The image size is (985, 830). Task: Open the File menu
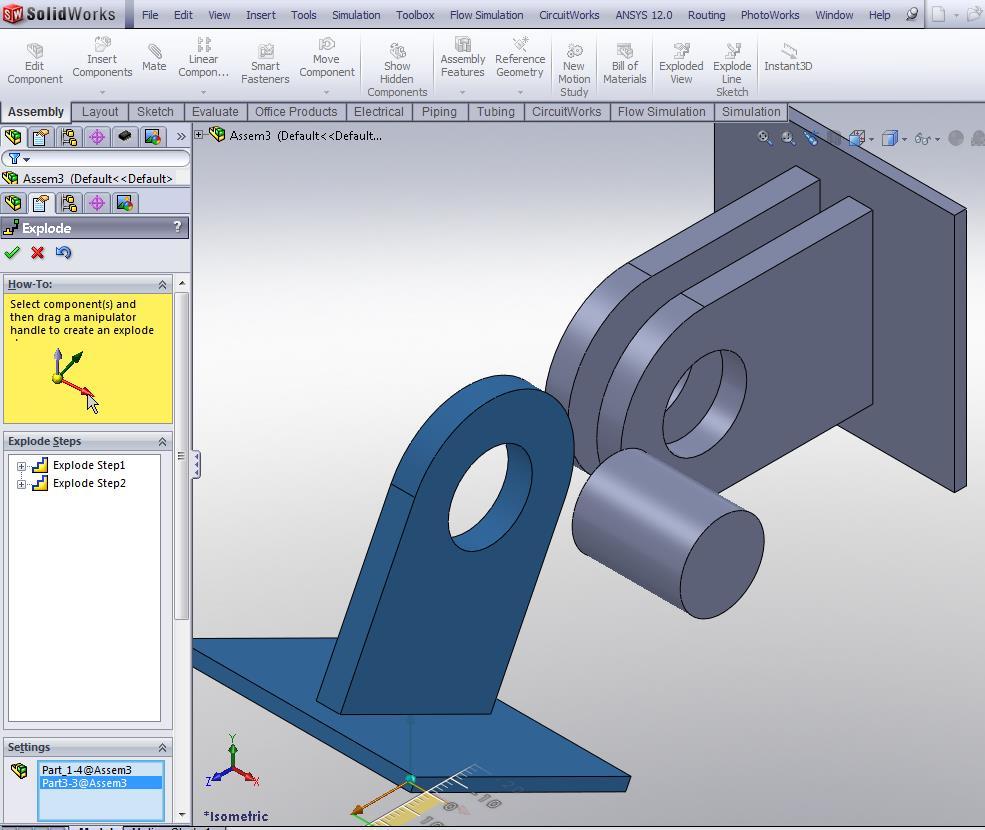[x=150, y=14]
